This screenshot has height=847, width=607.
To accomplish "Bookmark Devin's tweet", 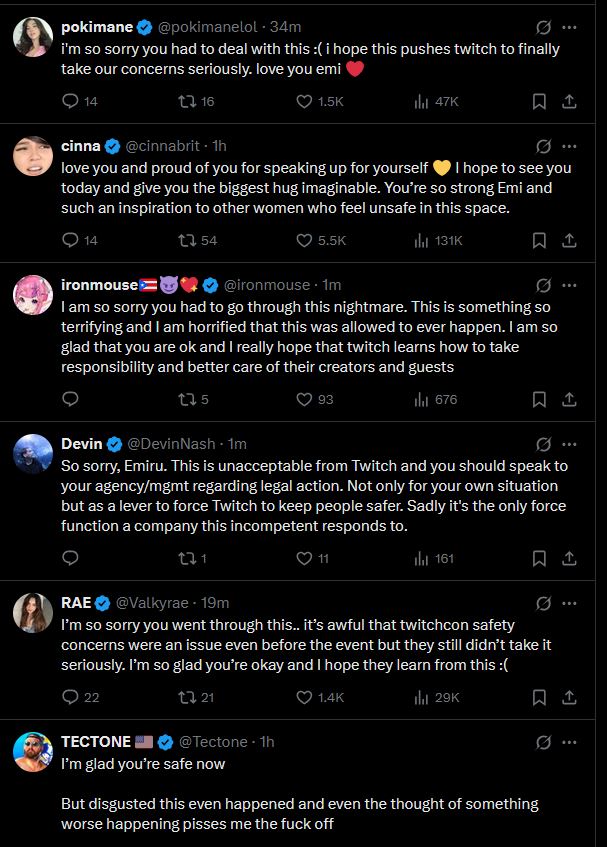I will tap(539, 558).
